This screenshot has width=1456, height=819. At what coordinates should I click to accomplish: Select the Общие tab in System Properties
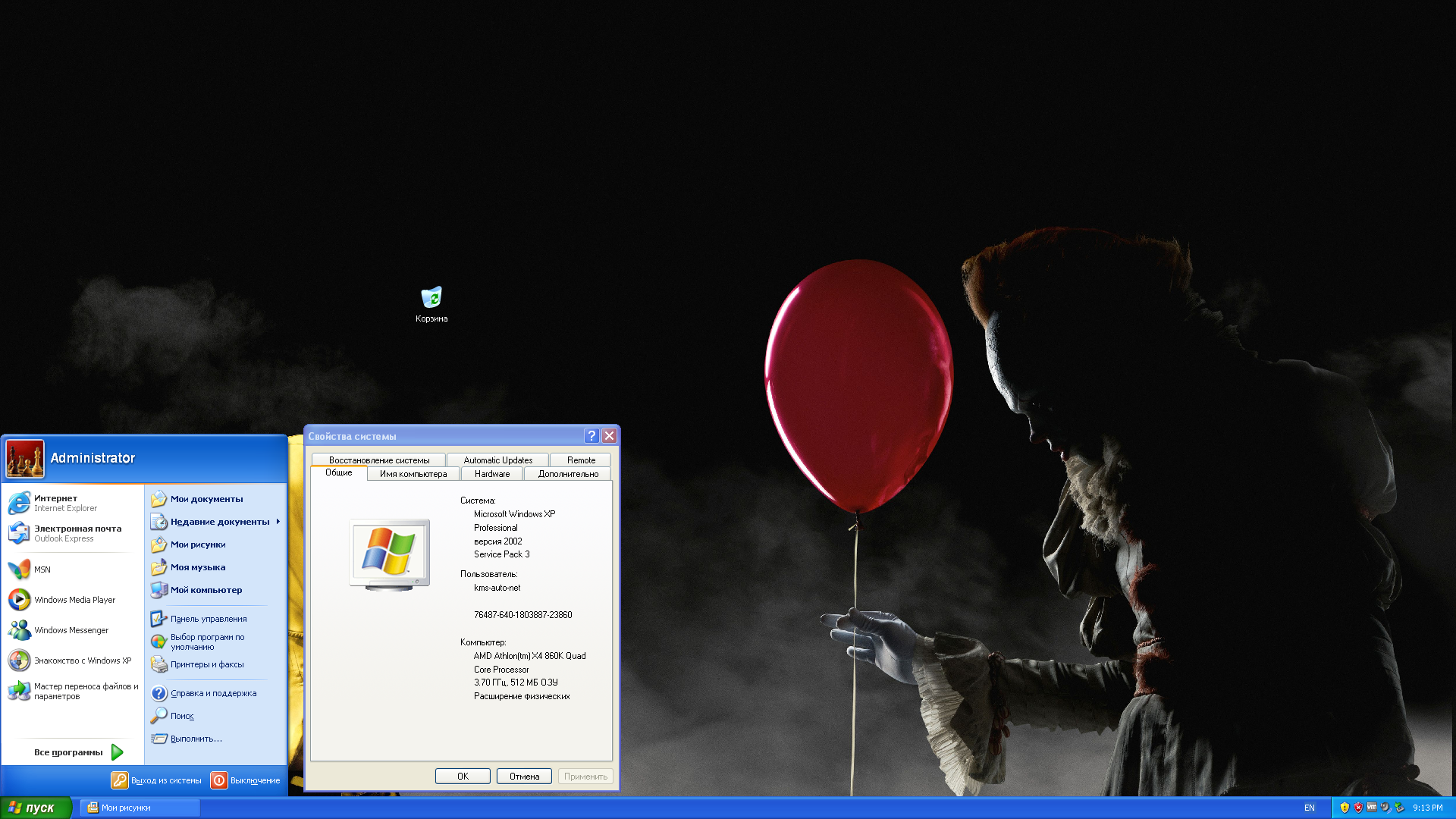tap(338, 472)
